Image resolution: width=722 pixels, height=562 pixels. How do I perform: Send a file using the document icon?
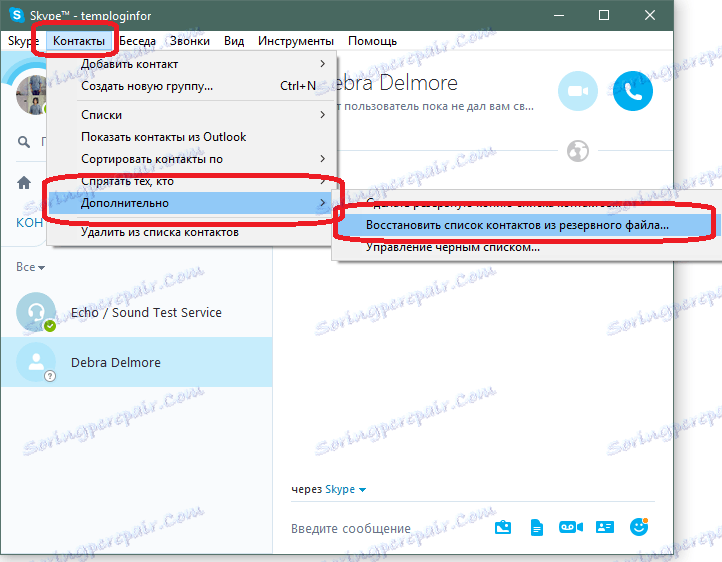coord(536,527)
